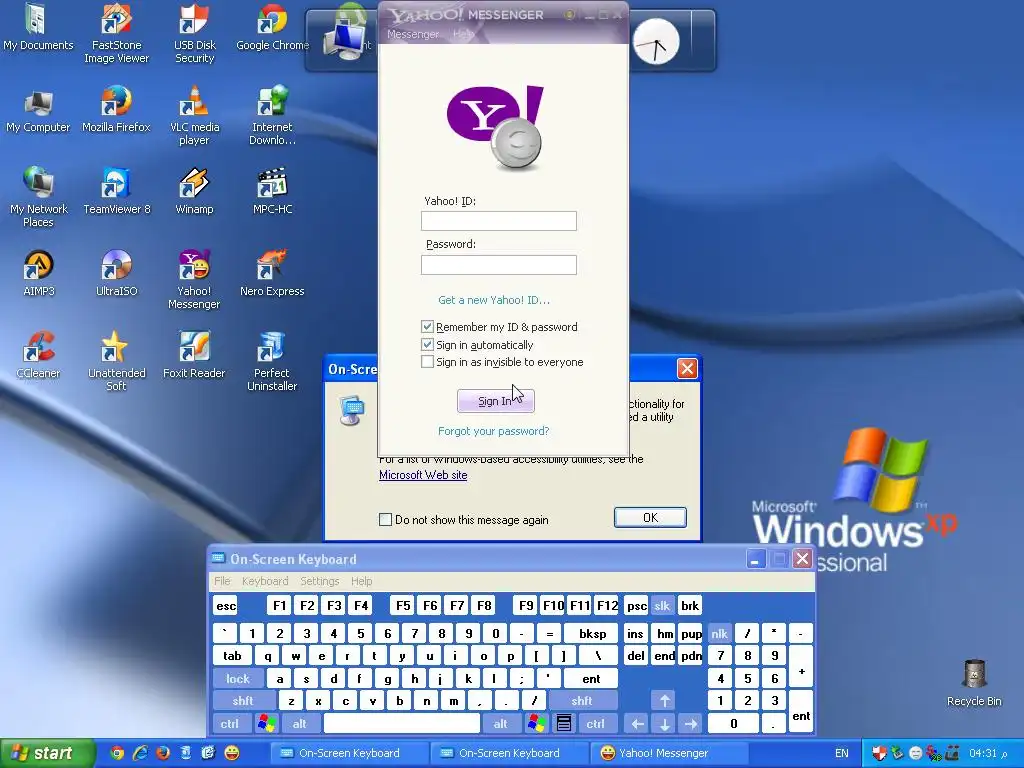Open Help menu of On-Screen Keyboard
1024x768 pixels.
(361, 581)
